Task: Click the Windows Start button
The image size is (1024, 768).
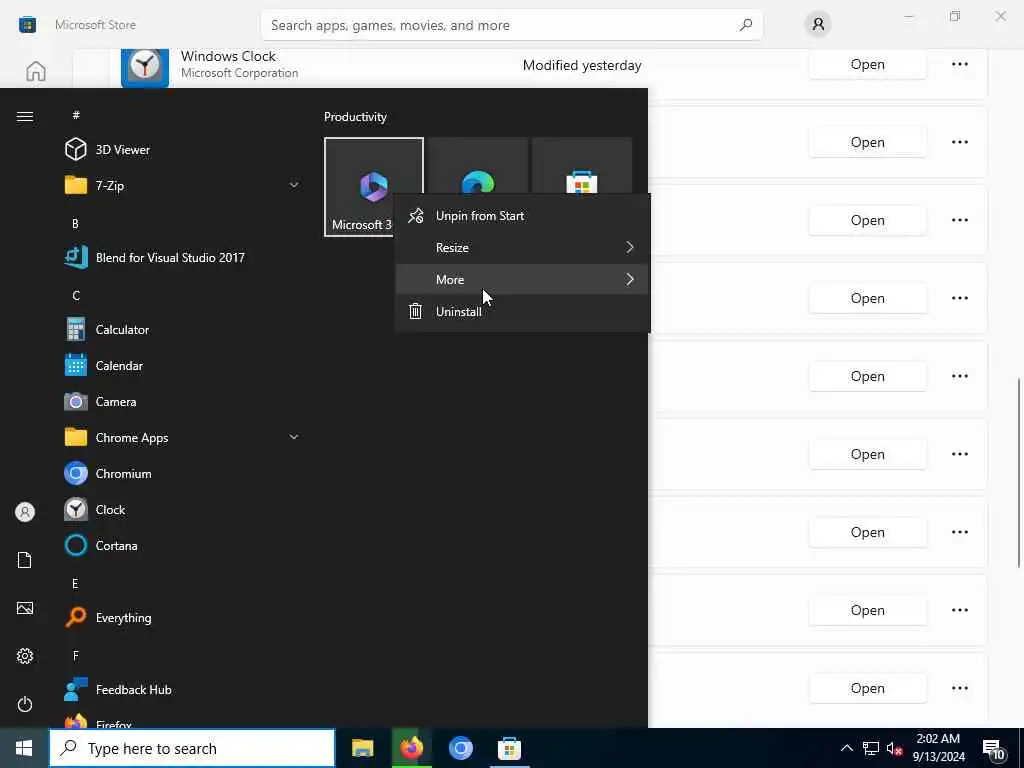Action: click(24, 748)
